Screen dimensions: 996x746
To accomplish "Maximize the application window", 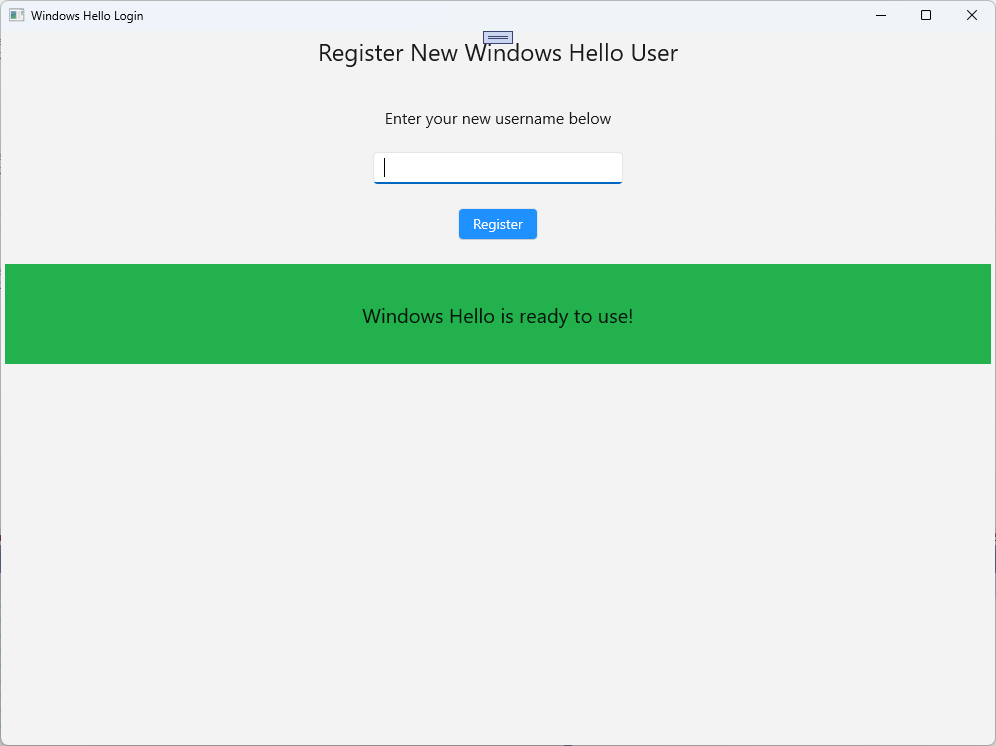I will [925, 15].
